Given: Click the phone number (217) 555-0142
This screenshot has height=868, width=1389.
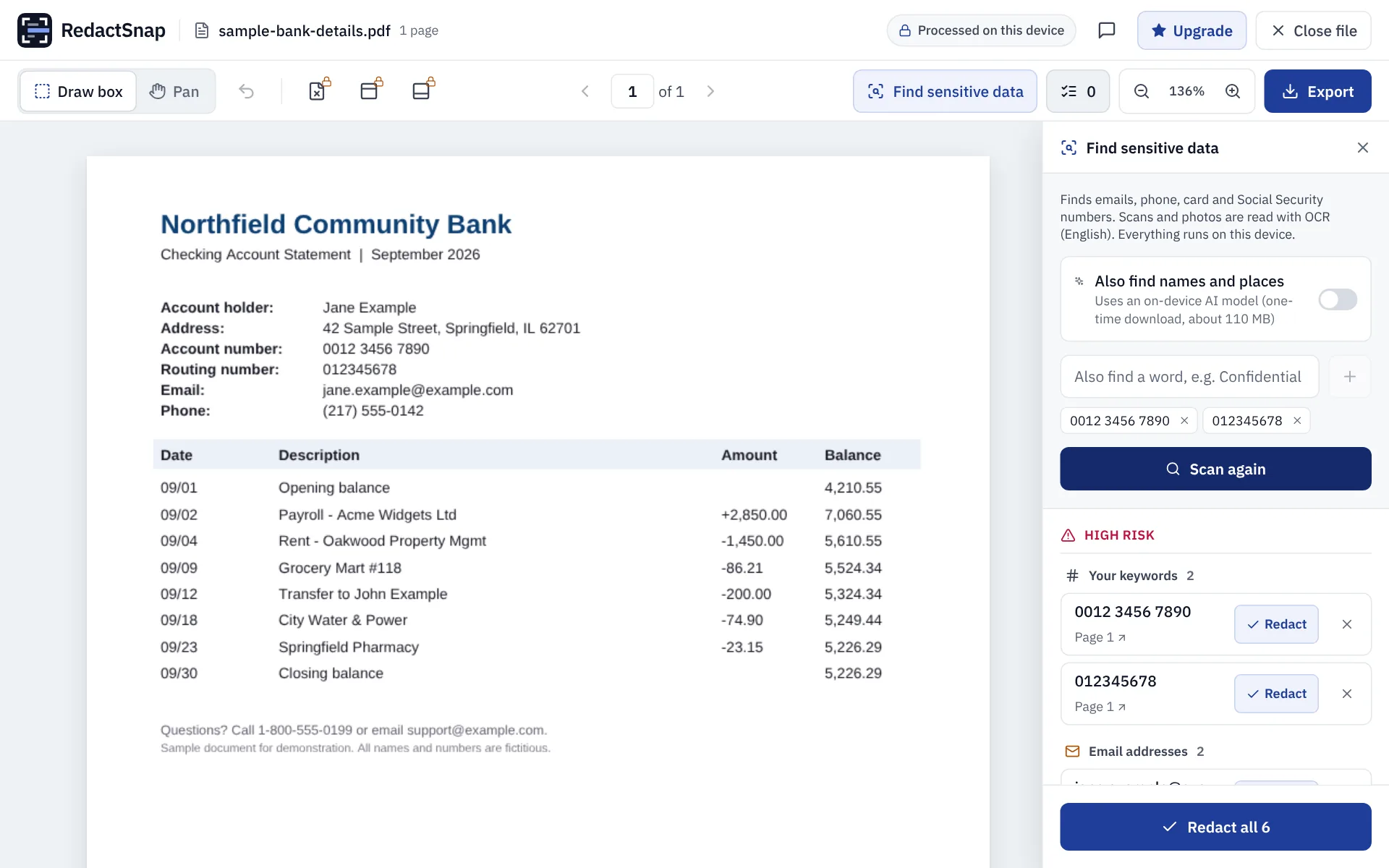Looking at the screenshot, I should click(373, 411).
